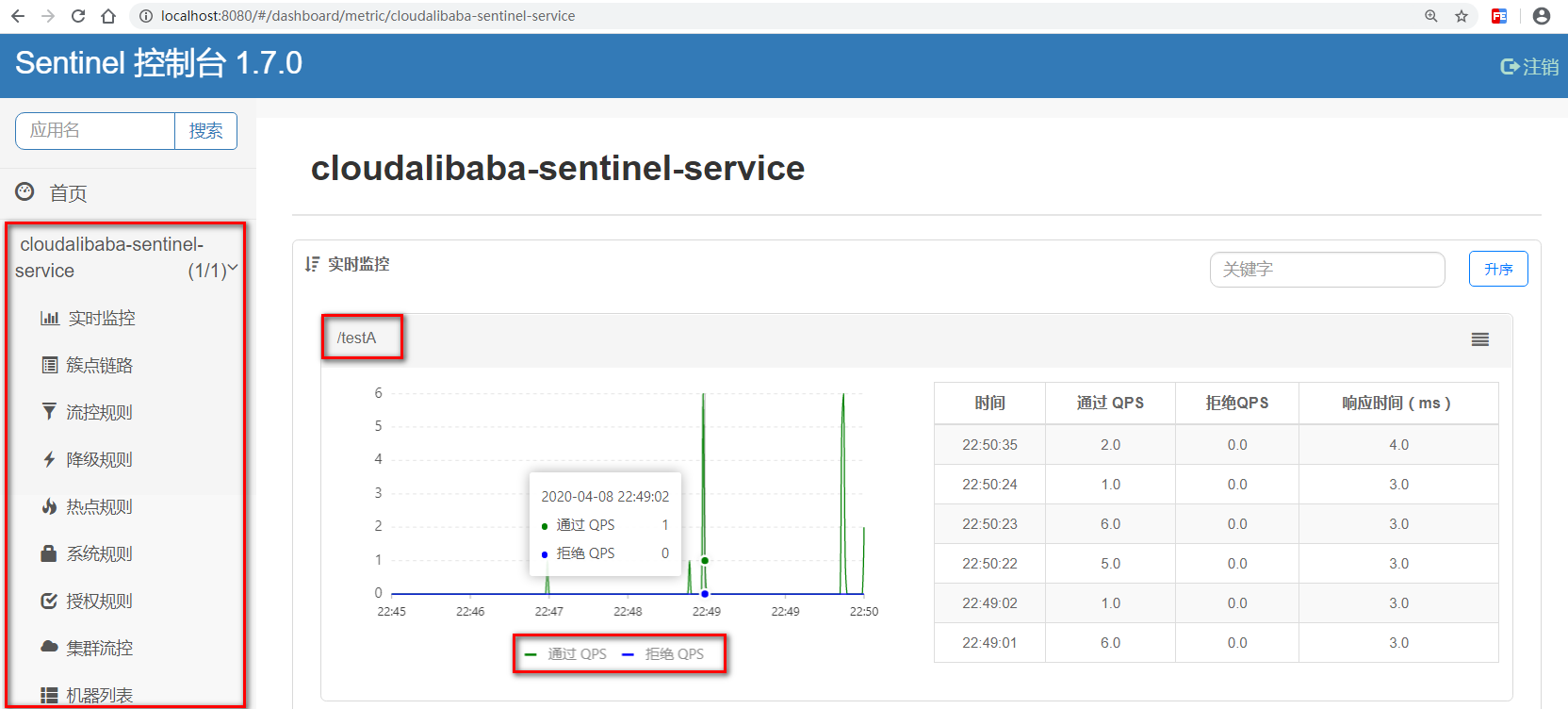Click the 通过 QPS column header

point(1110,404)
